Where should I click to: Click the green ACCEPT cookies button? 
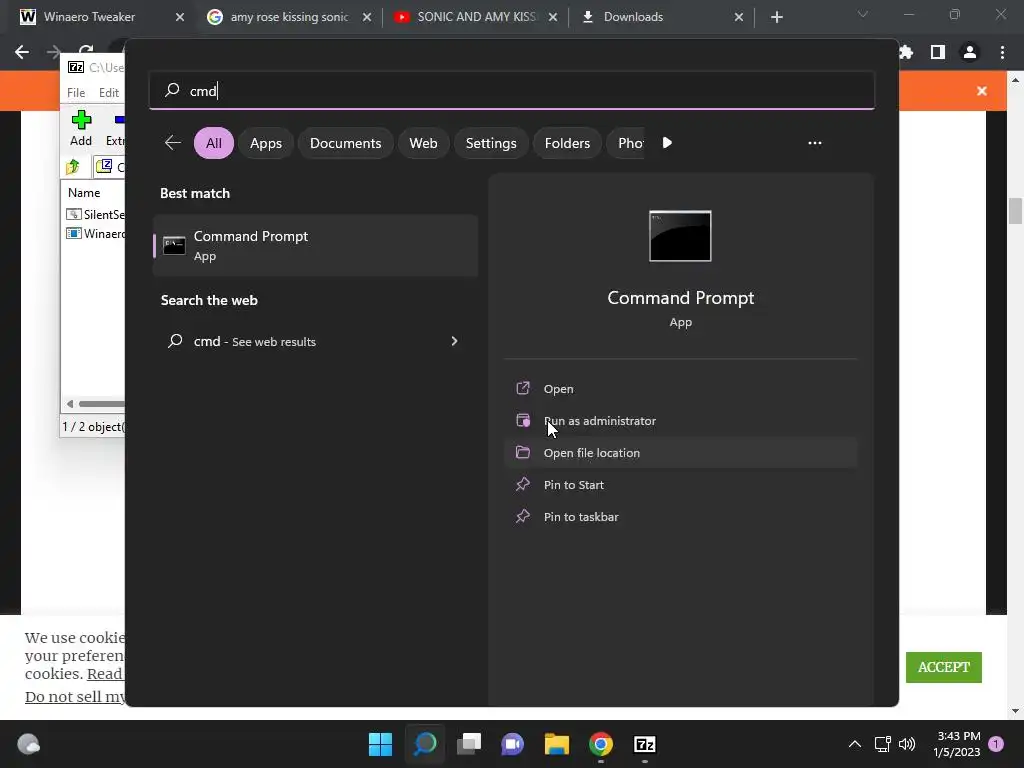(944, 667)
